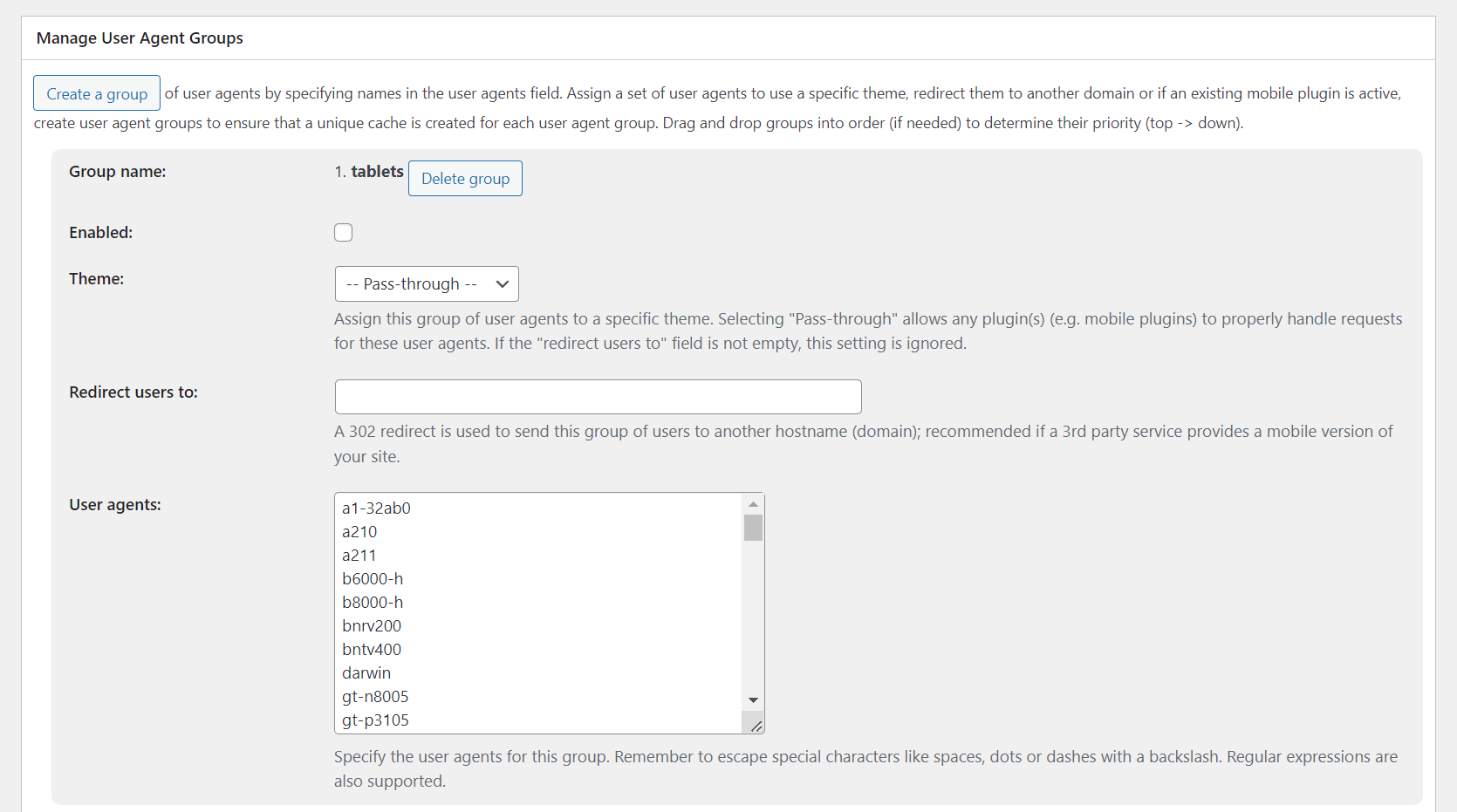Screen dimensions: 1457x812
Task: Place cursor on the a210 entry
Action: click(x=359, y=532)
